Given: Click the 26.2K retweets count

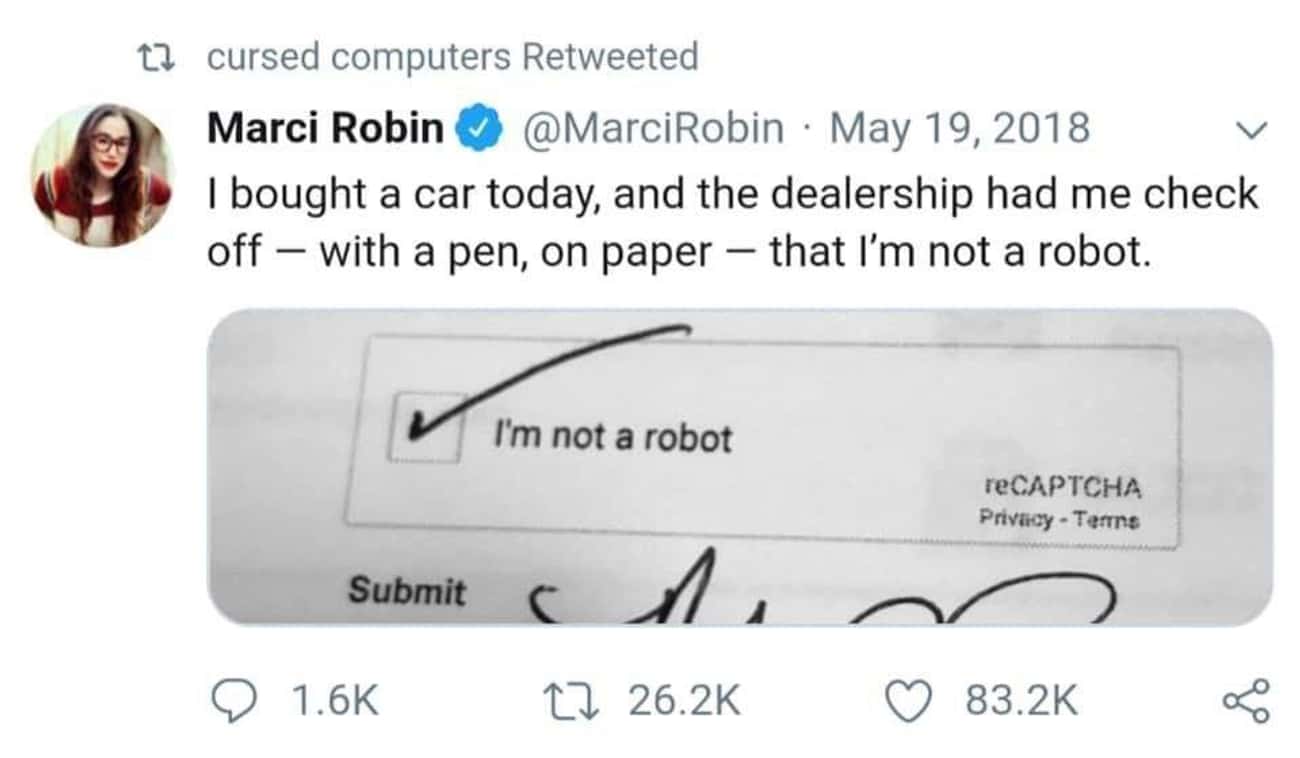Looking at the screenshot, I should [684, 700].
